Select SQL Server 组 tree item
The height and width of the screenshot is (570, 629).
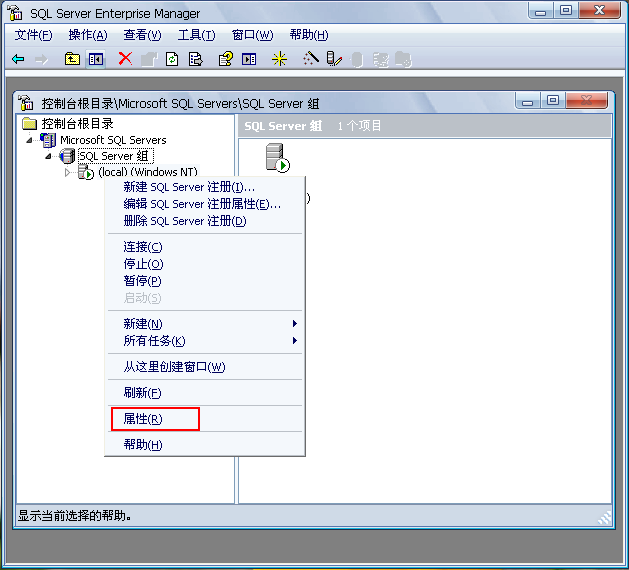tap(116, 156)
